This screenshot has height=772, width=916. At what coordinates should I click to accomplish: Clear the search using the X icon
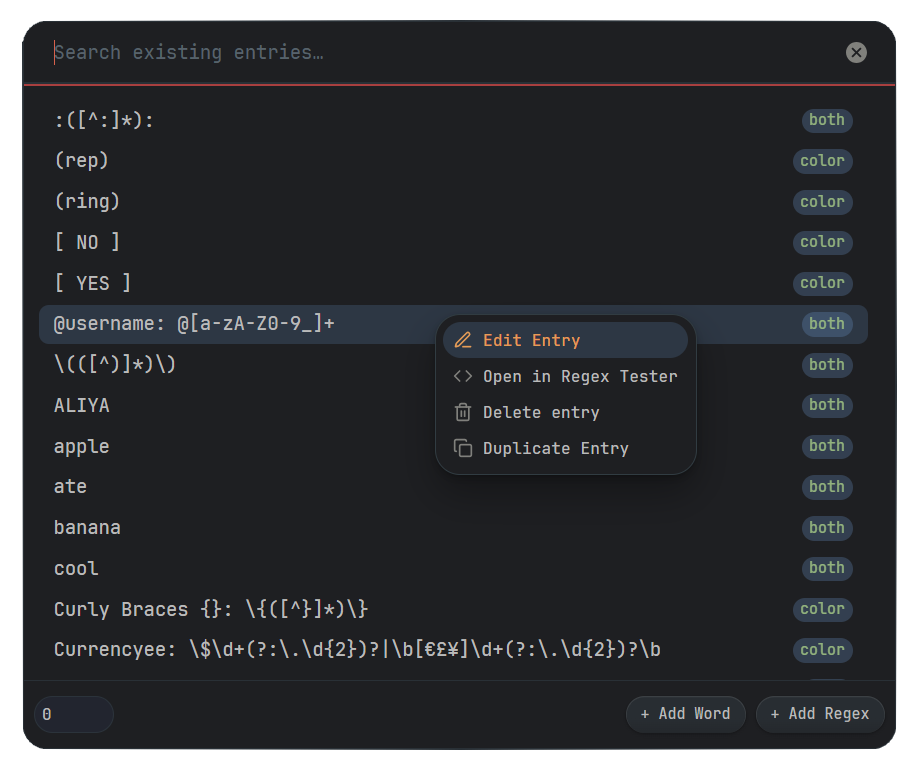[x=856, y=52]
